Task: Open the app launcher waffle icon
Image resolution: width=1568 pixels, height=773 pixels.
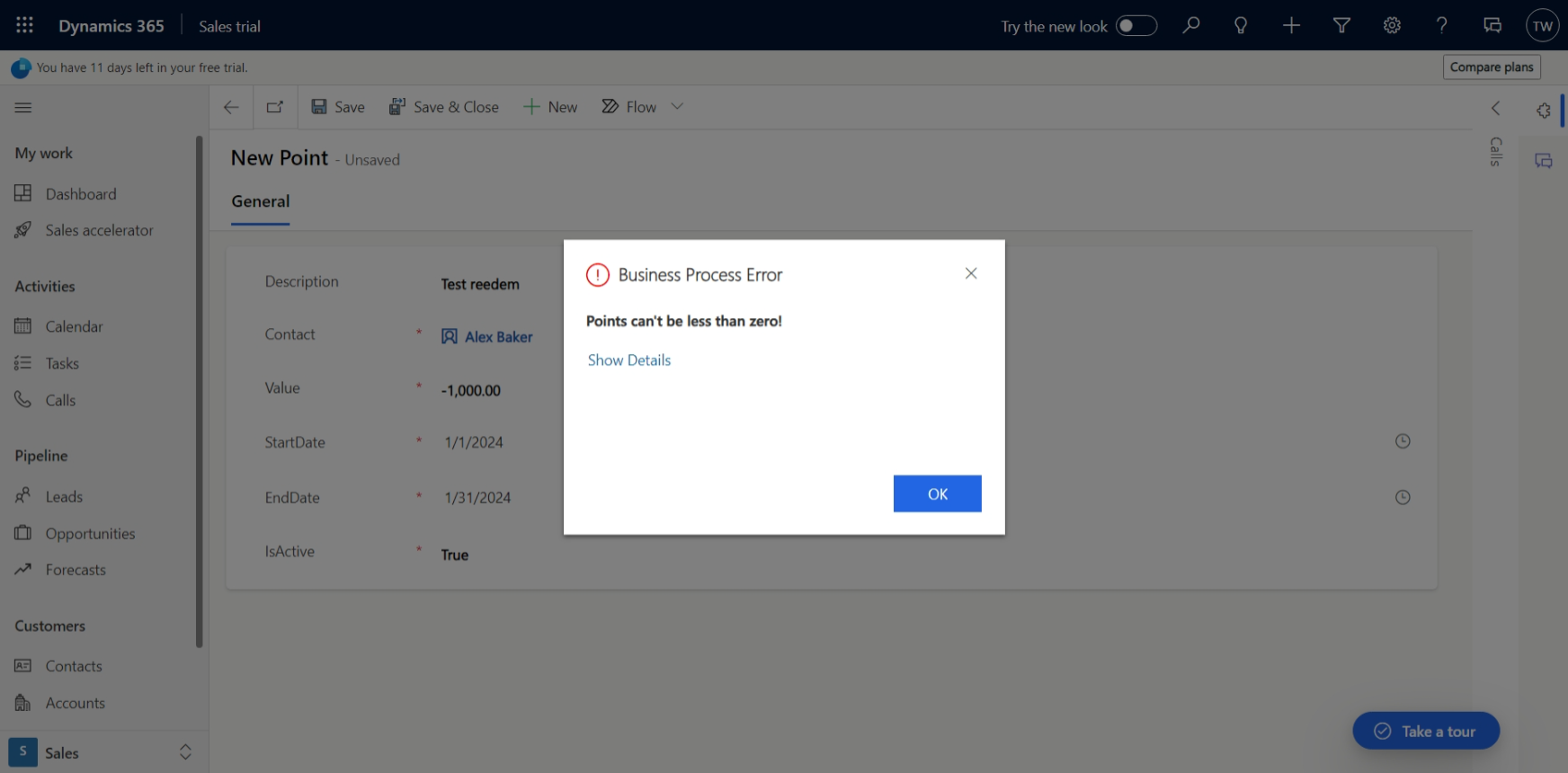Action: point(24,25)
